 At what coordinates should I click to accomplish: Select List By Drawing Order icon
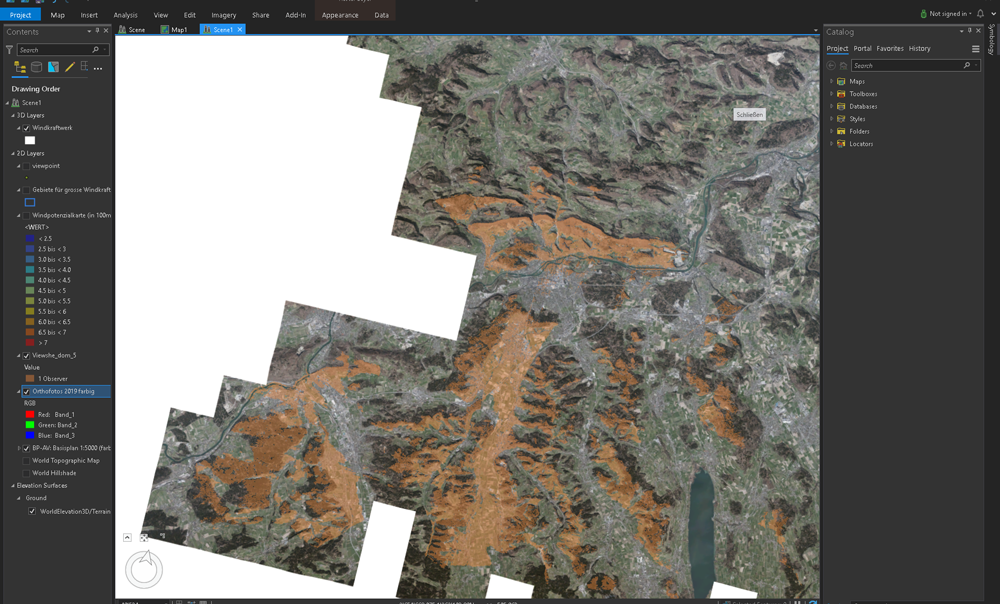pyautogui.click(x=20, y=67)
